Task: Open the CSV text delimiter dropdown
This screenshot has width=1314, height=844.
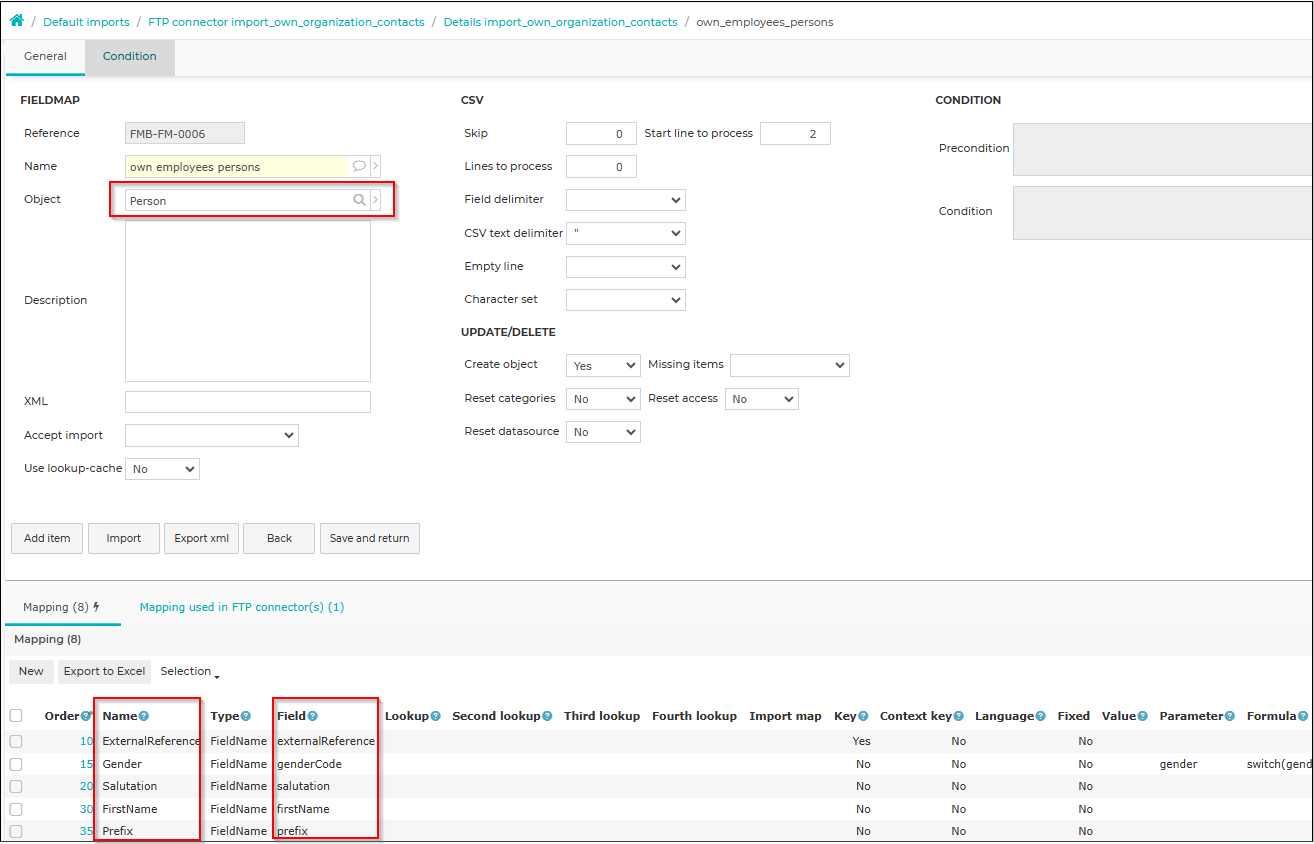Action: pos(626,233)
